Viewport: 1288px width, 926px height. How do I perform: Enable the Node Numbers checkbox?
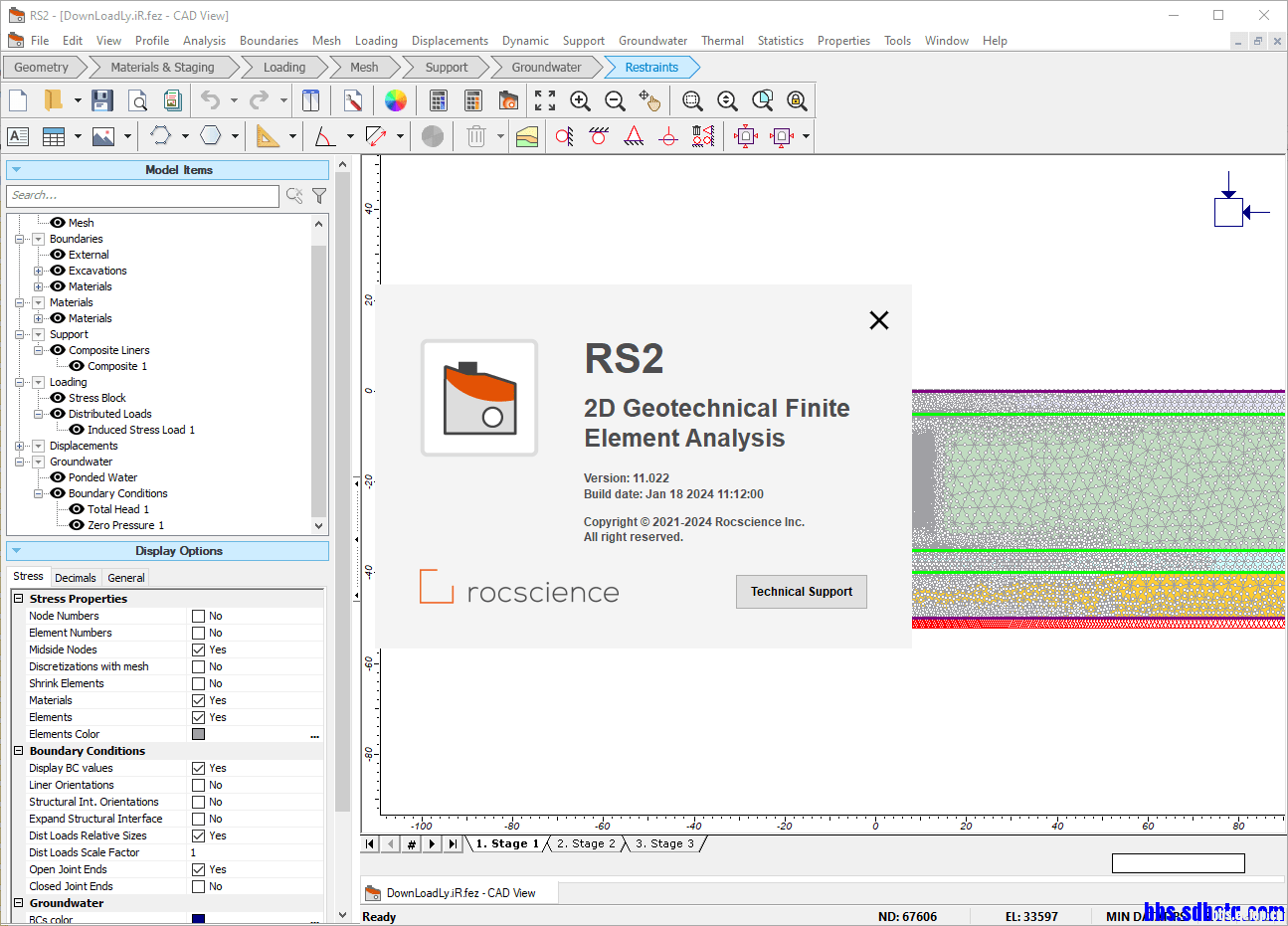click(x=199, y=617)
